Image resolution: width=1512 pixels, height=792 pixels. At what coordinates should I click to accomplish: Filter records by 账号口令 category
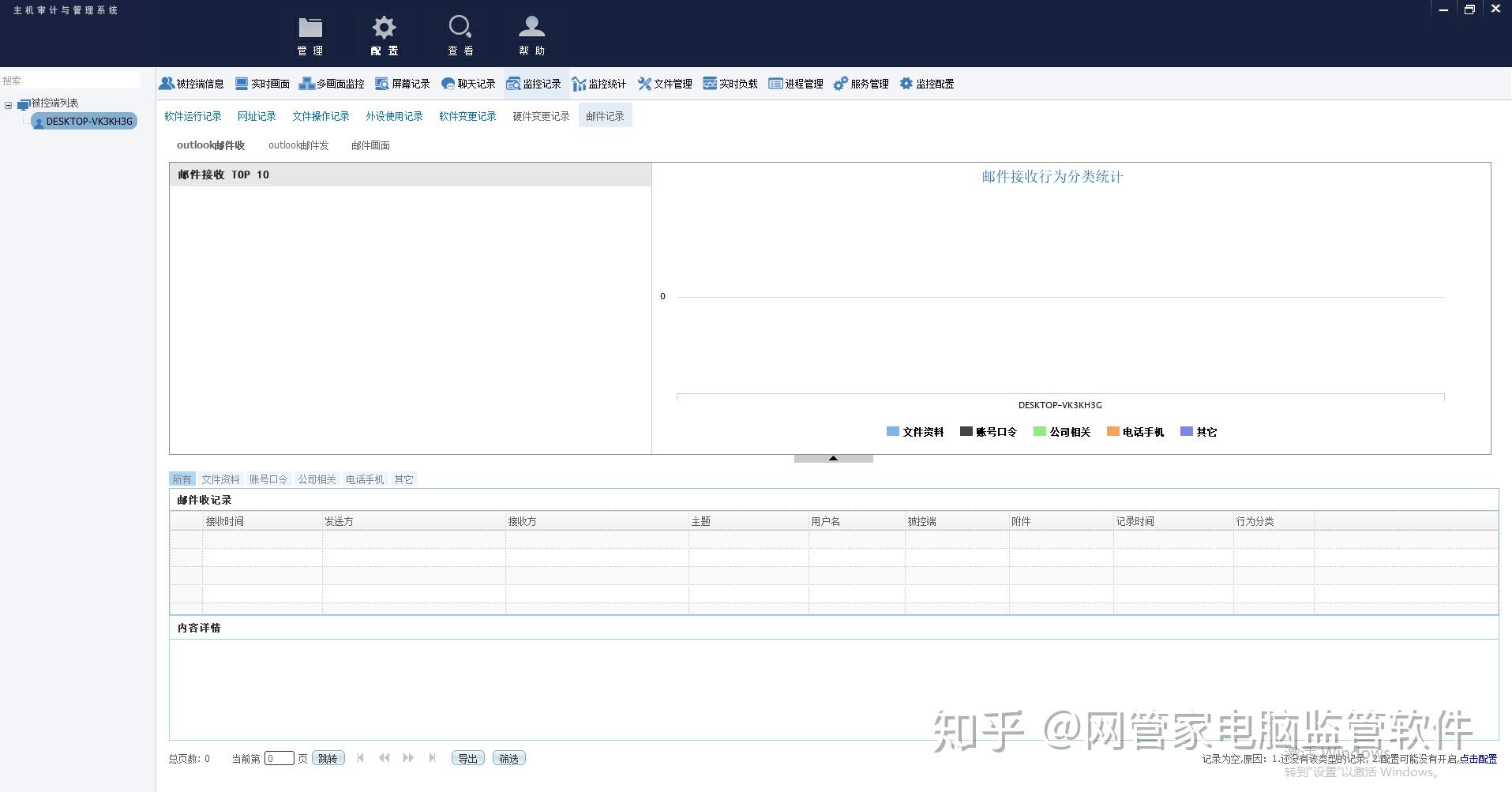(x=268, y=479)
